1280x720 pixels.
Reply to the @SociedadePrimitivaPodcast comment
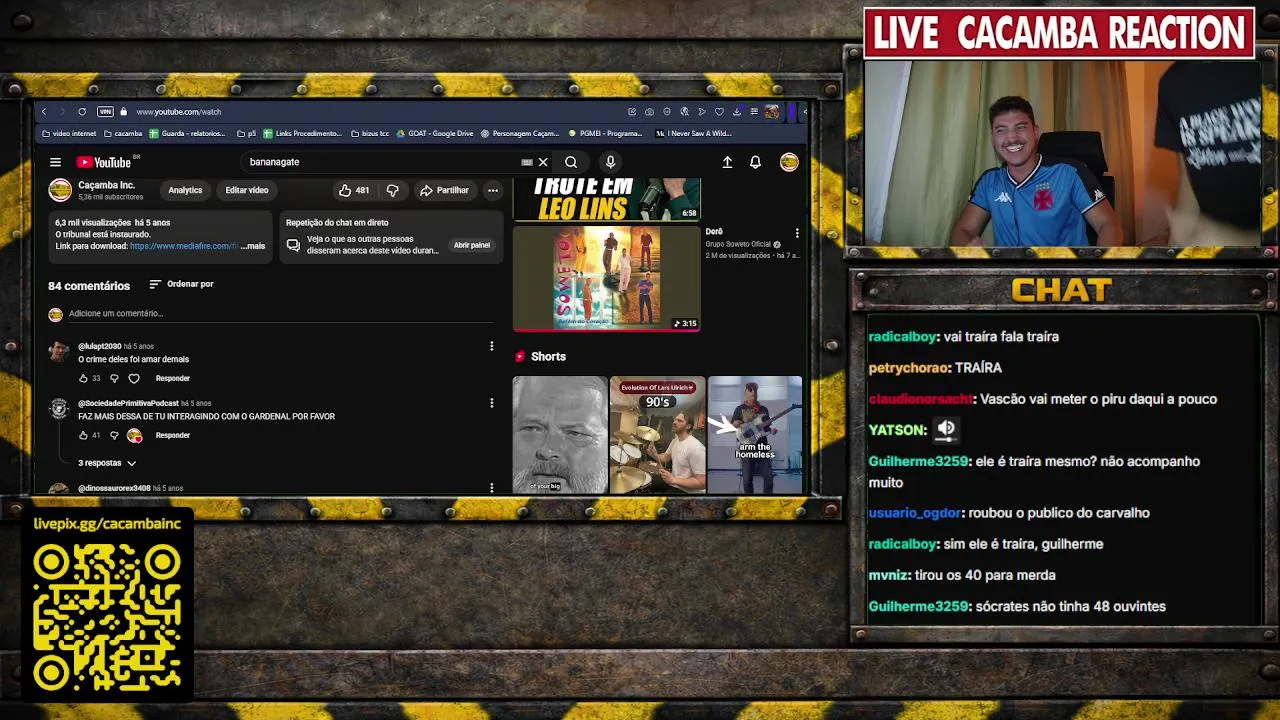[x=172, y=435]
